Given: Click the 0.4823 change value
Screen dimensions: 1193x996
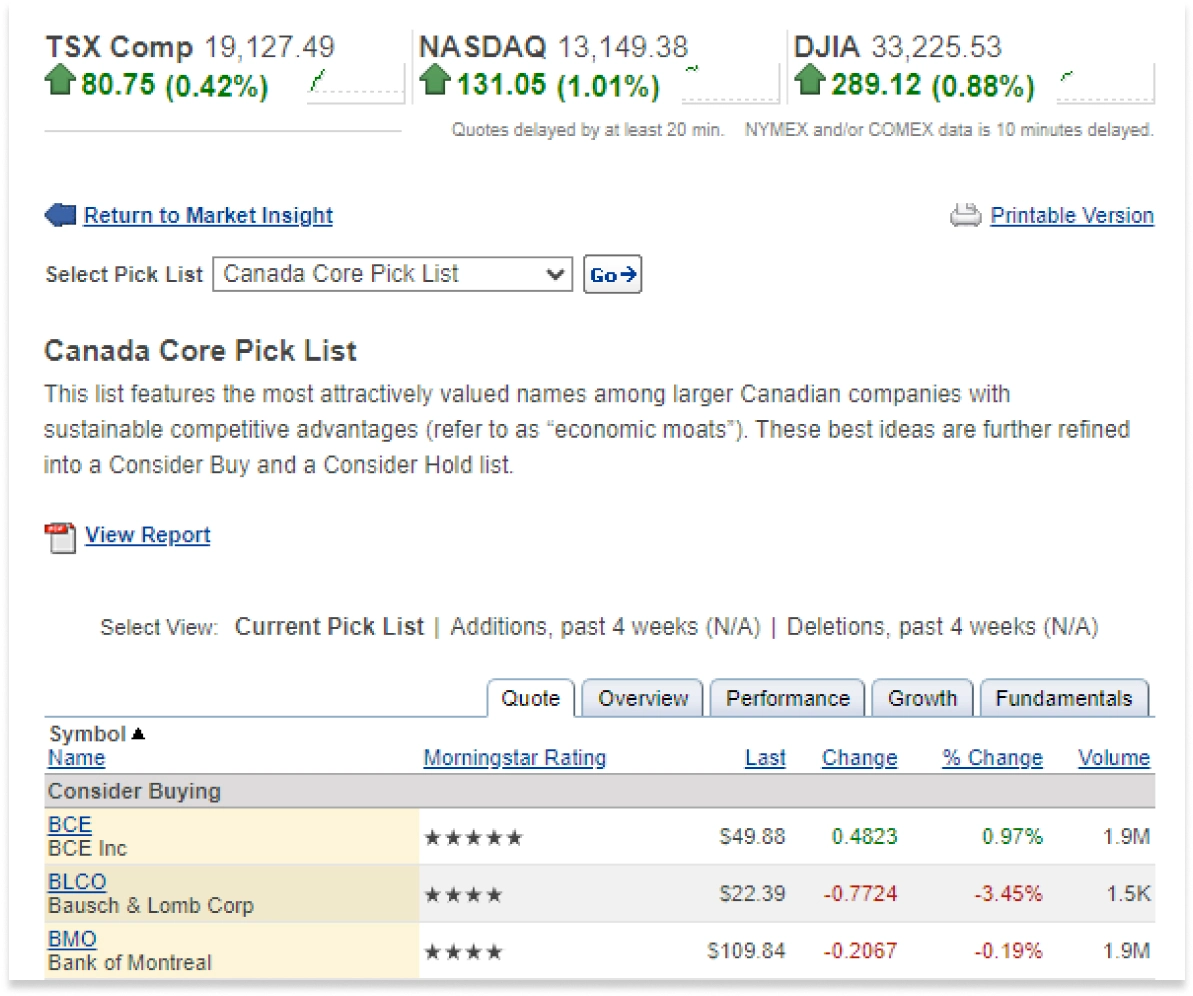Looking at the screenshot, I should click(x=864, y=837).
